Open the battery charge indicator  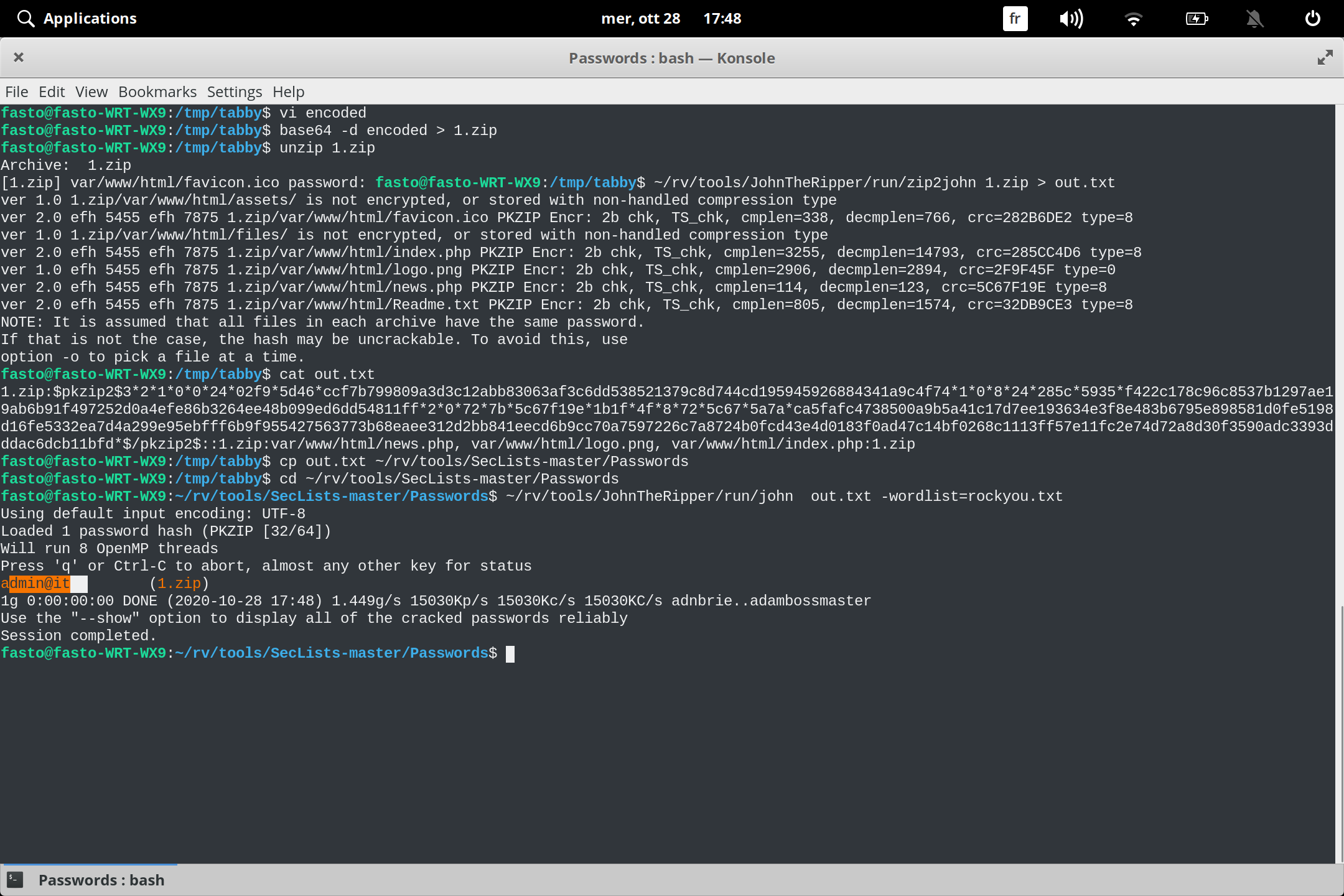[1196, 19]
